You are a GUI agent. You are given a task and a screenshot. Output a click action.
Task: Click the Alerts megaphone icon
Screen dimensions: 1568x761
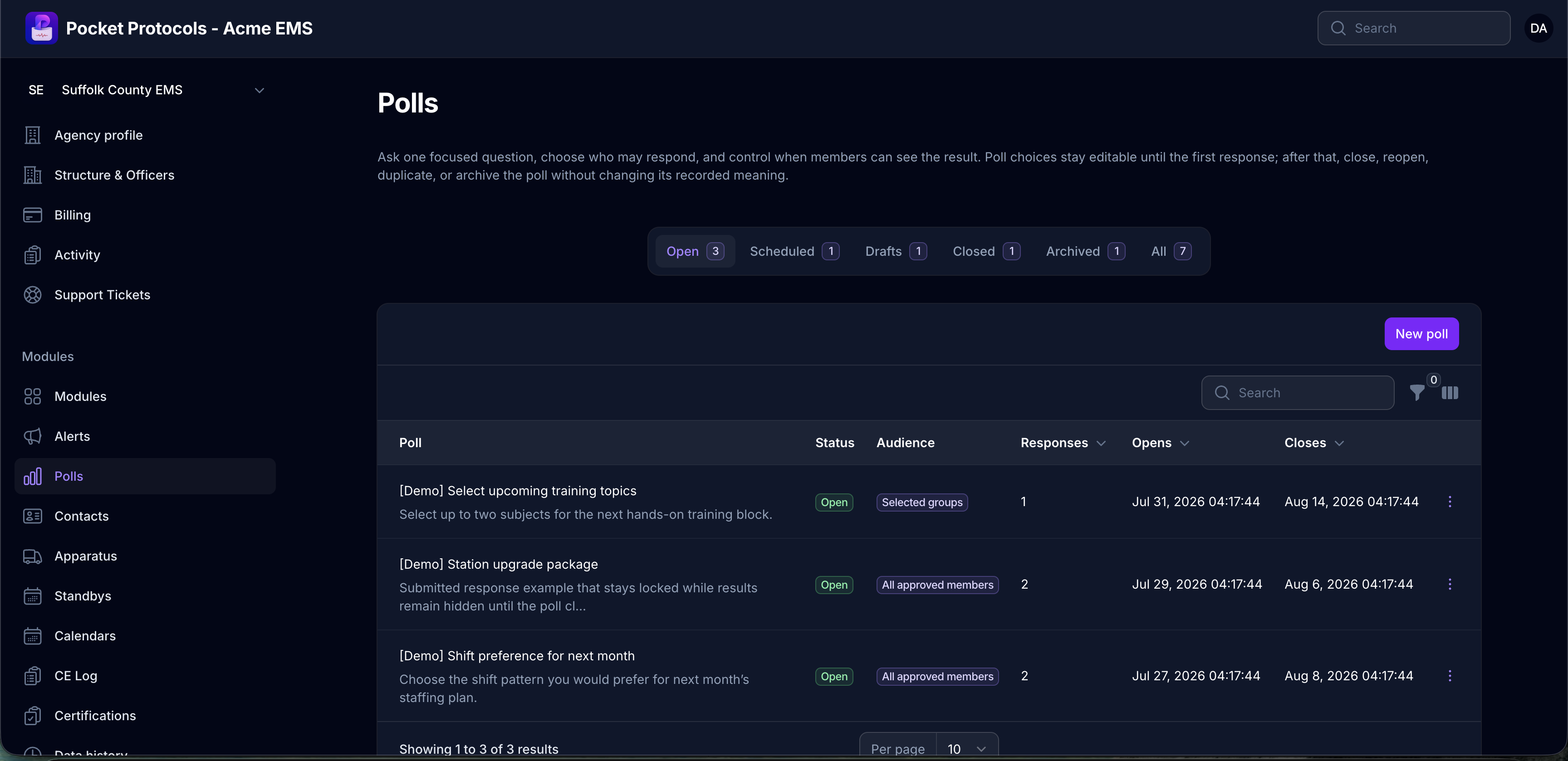click(x=32, y=436)
